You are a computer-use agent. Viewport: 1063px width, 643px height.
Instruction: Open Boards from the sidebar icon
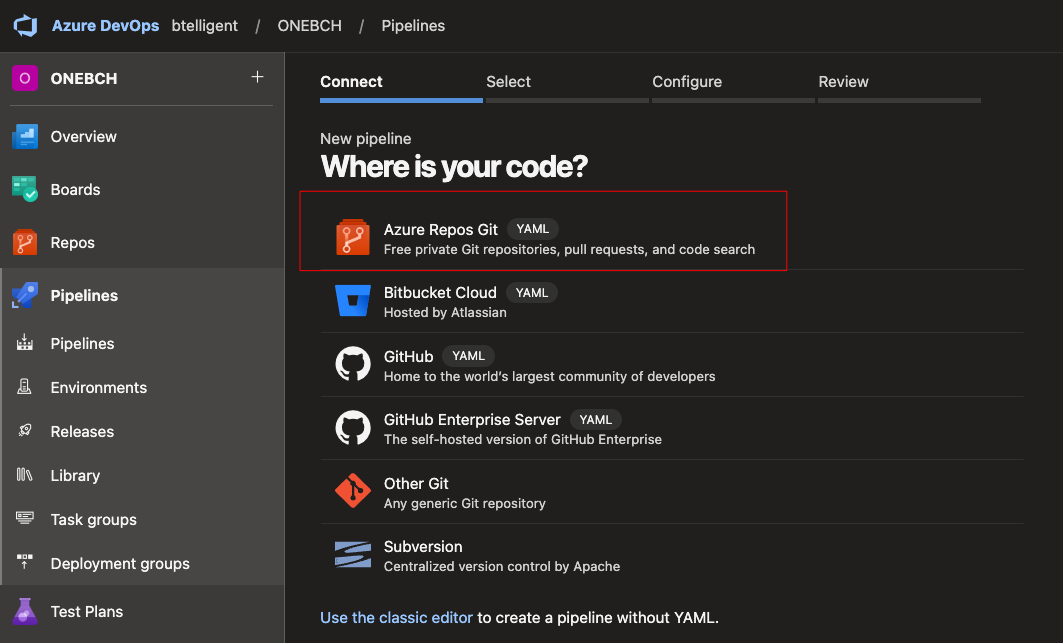click(x=25, y=189)
